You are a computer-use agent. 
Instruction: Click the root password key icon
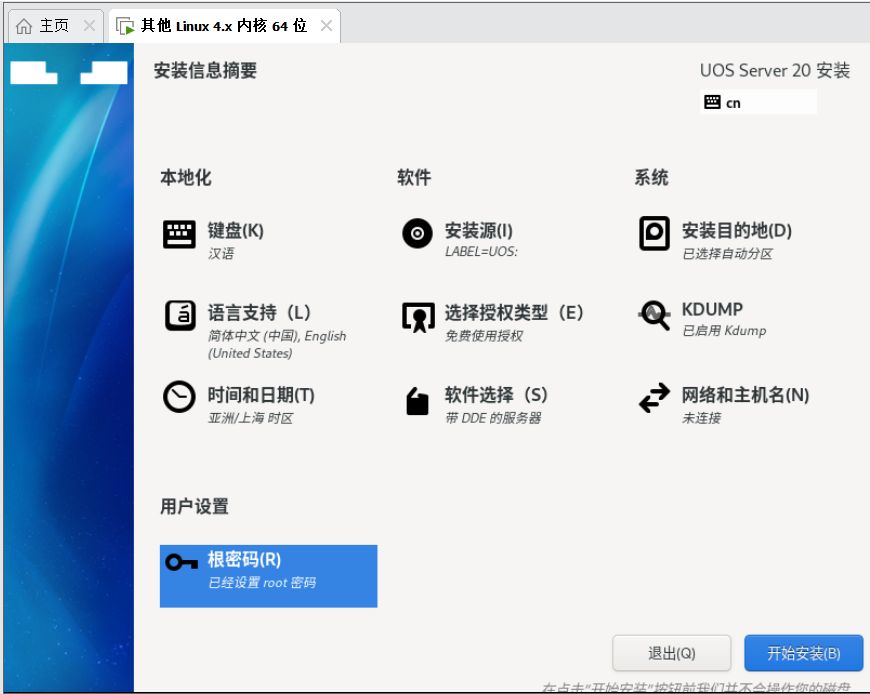(x=181, y=563)
